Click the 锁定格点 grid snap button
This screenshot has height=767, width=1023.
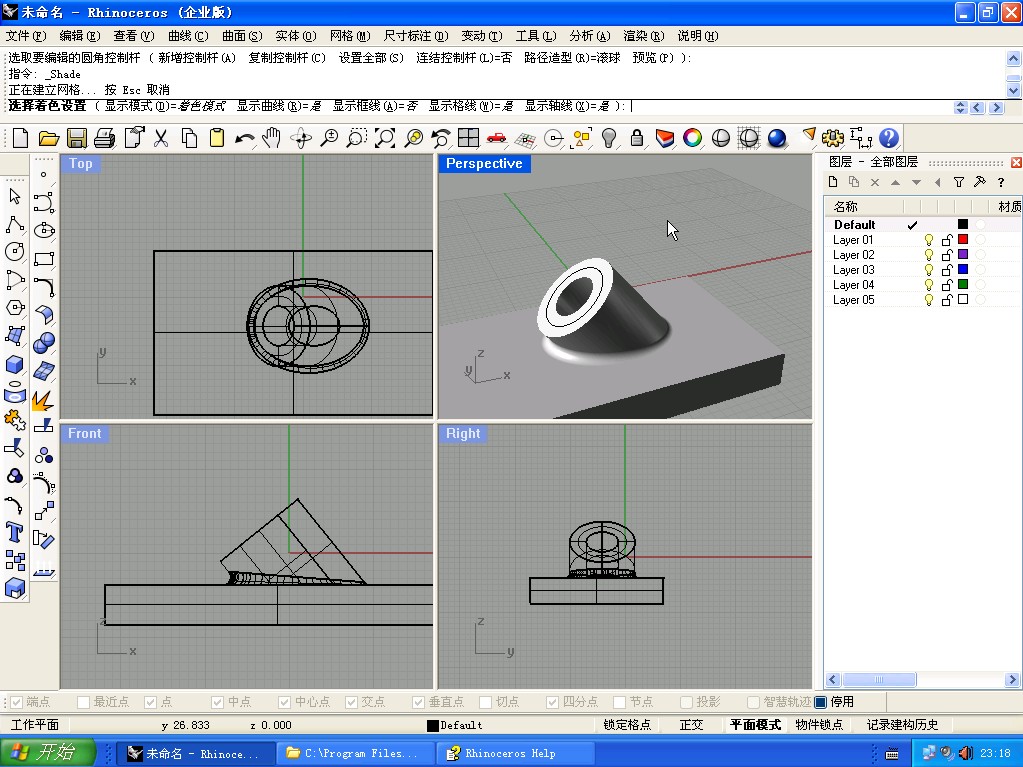(x=627, y=725)
